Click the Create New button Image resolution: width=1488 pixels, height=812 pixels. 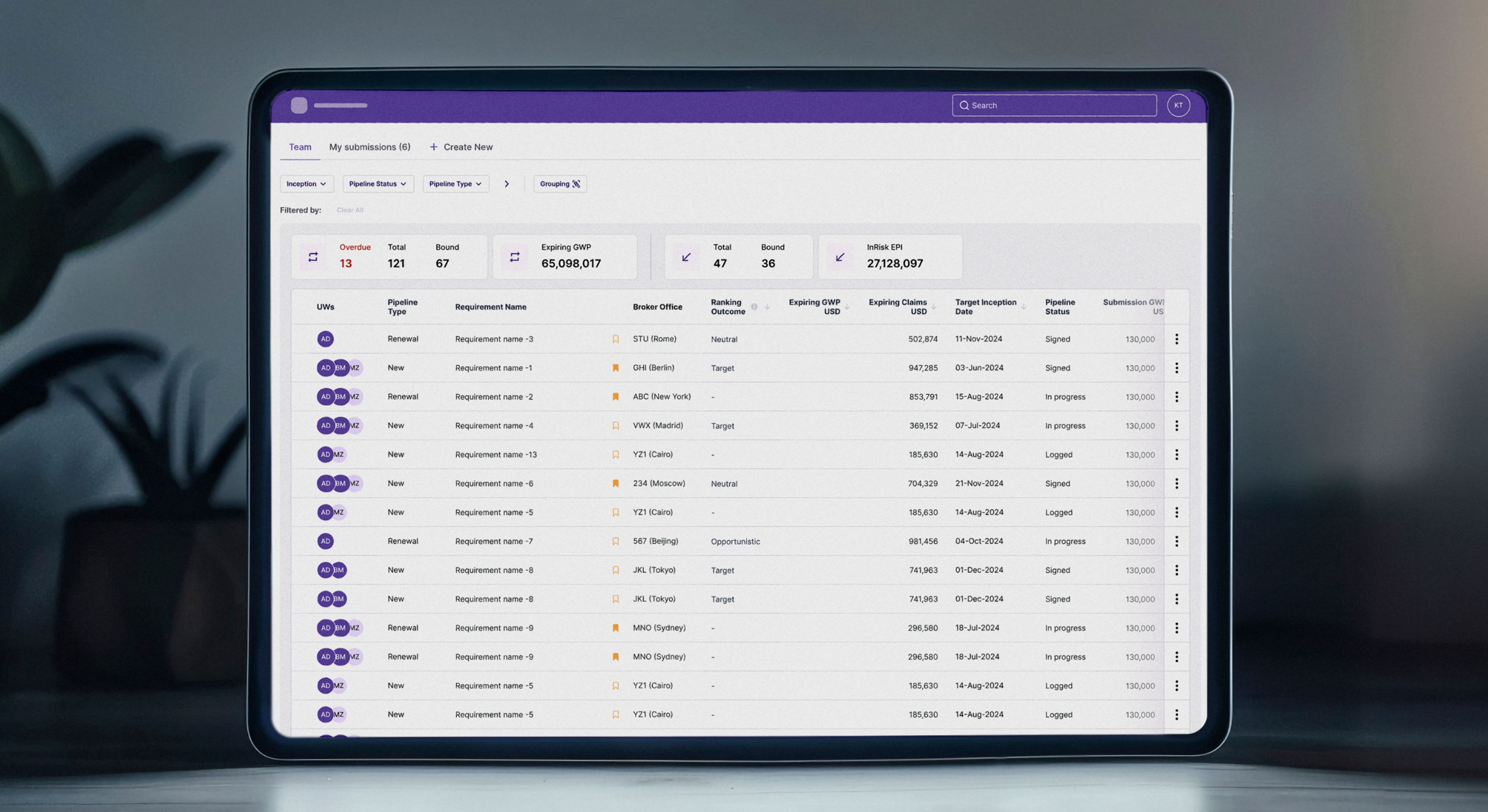point(461,147)
